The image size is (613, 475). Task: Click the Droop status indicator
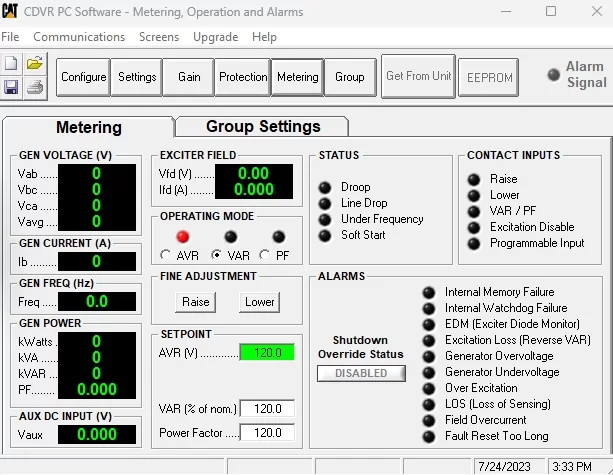(x=324, y=187)
